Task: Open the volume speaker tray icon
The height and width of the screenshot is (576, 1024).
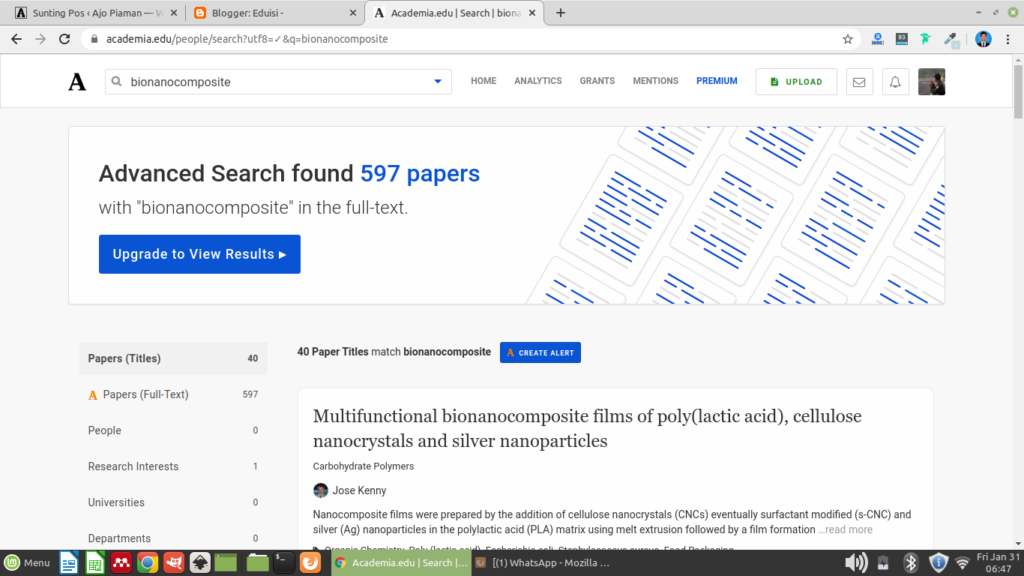Action: [856, 562]
